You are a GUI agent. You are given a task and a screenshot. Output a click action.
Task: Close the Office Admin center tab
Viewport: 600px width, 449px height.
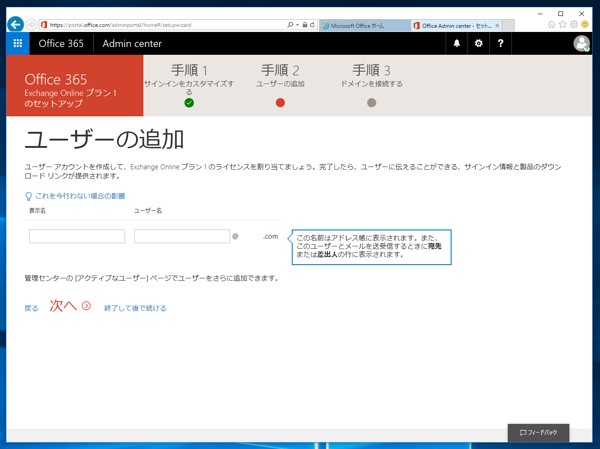[x=497, y=26]
